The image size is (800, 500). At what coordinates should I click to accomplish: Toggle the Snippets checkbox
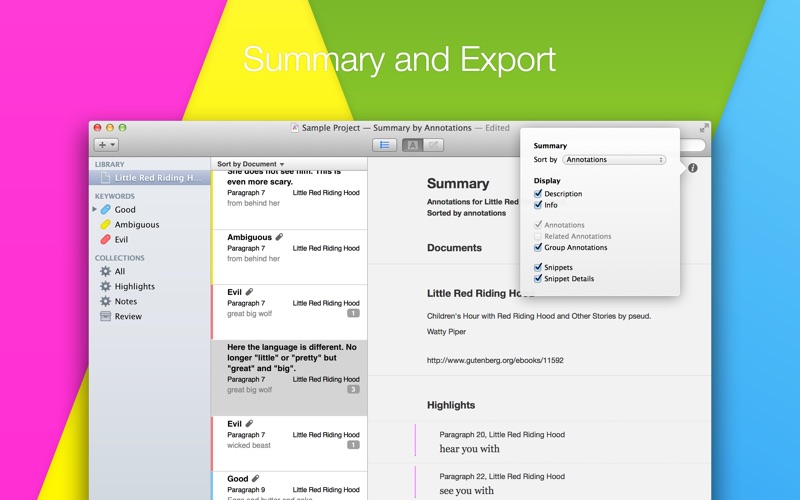pos(538,267)
